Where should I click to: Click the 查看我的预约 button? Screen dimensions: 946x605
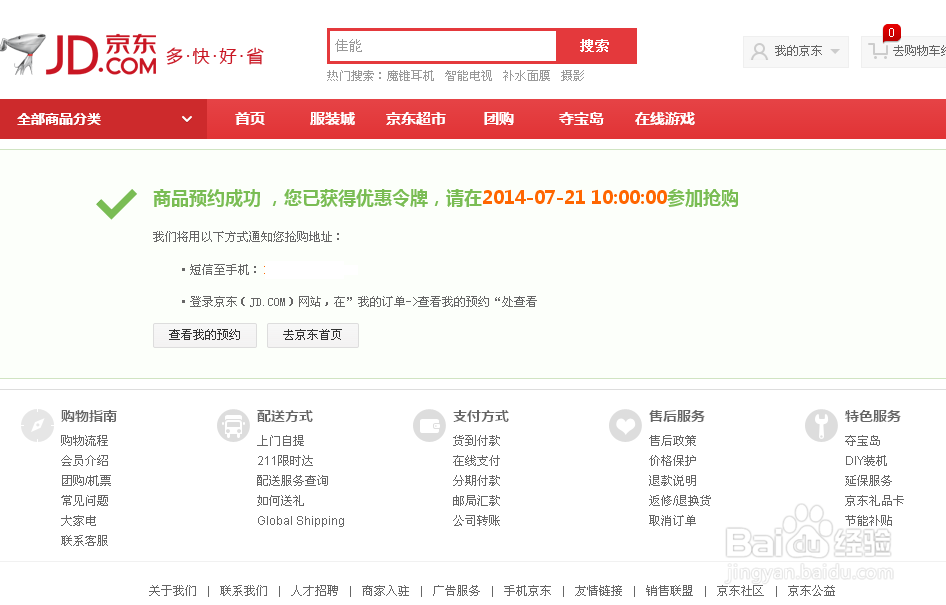[205, 335]
